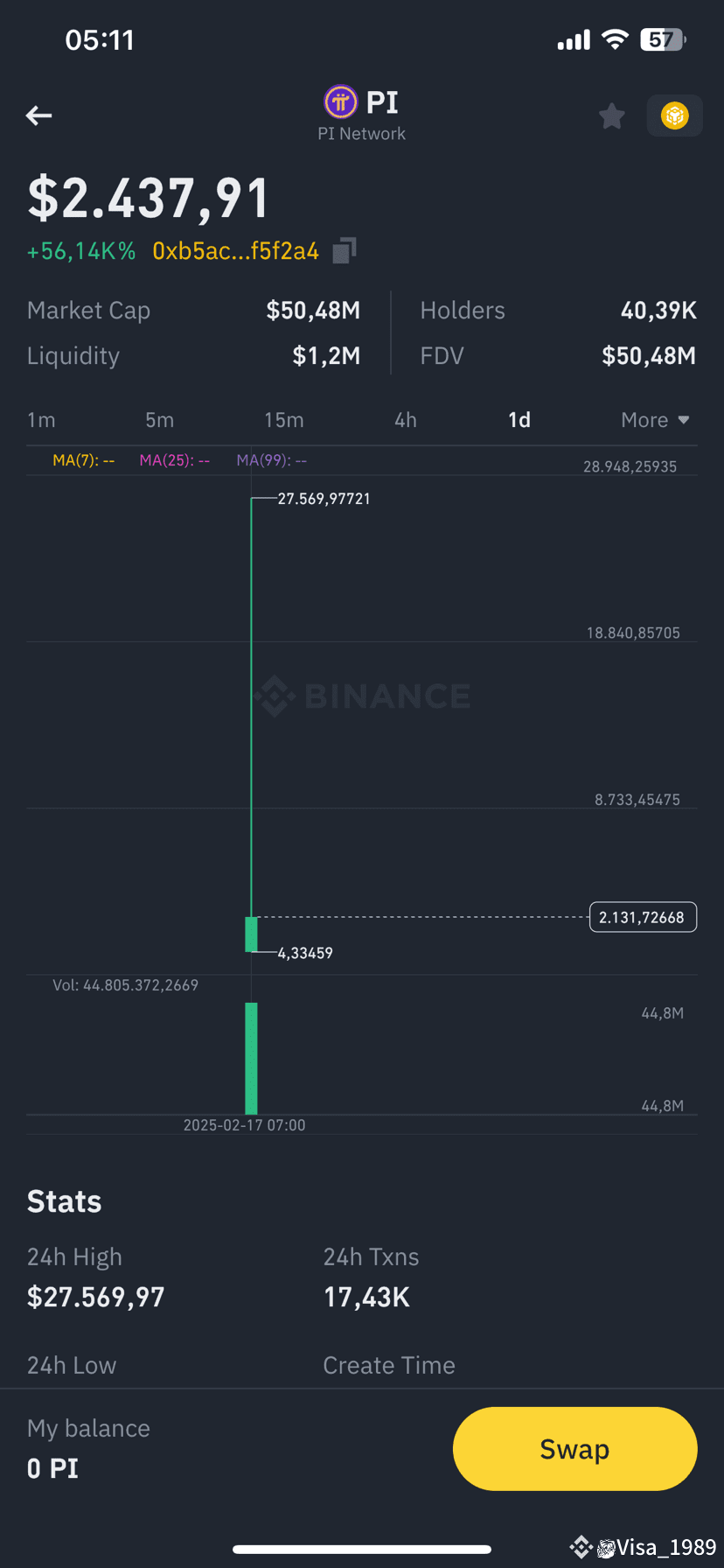Switch to the 4h interval
Image resolution: width=724 pixels, height=1568 pixels.
(x=406, y=420)
